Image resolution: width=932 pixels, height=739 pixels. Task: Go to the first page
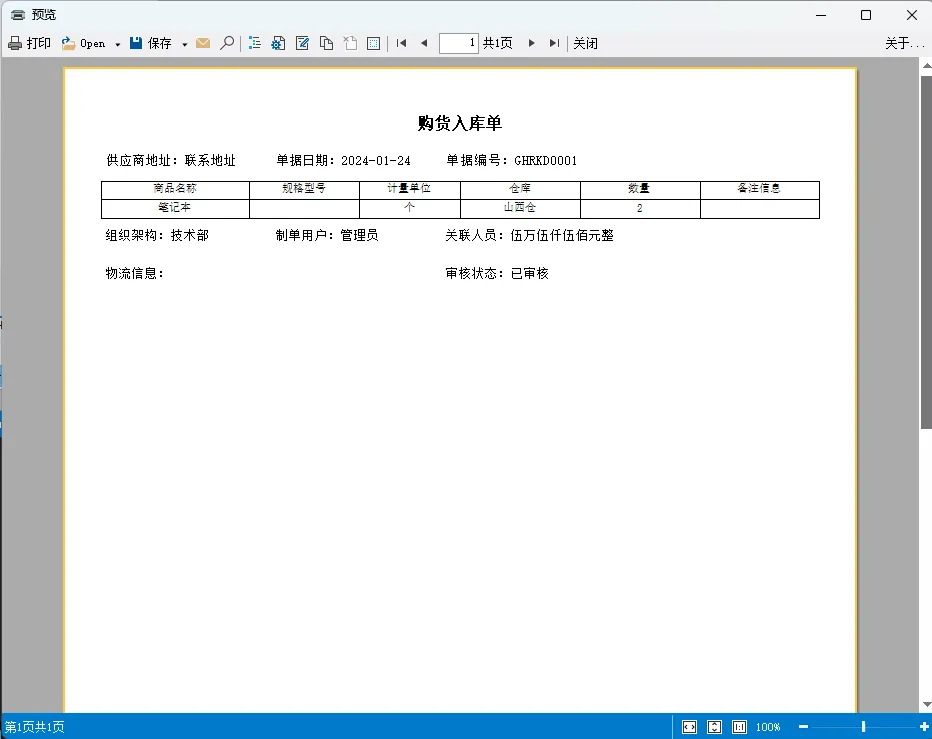click(x=401, y=43)
